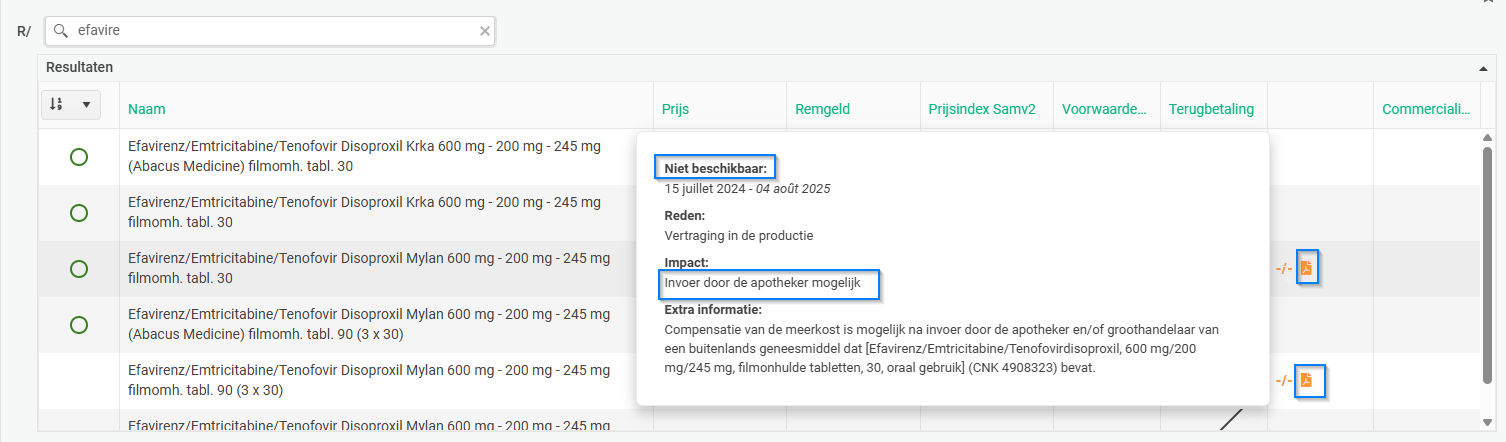This screenshot has width=1506, height=442.
Task: Open the PDF leaflet icon for Mylan tabl. 30
Action: 1306,268
